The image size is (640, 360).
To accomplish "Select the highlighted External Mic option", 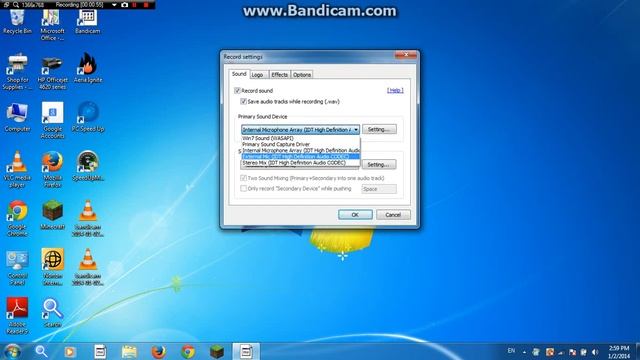I will pyautogui.click(x=301, y=156).
